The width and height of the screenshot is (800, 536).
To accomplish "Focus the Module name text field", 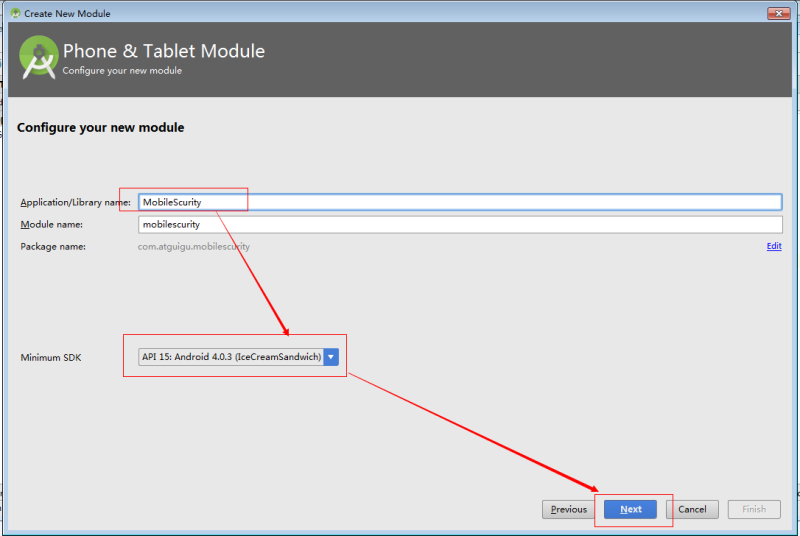I will point(460,224).
